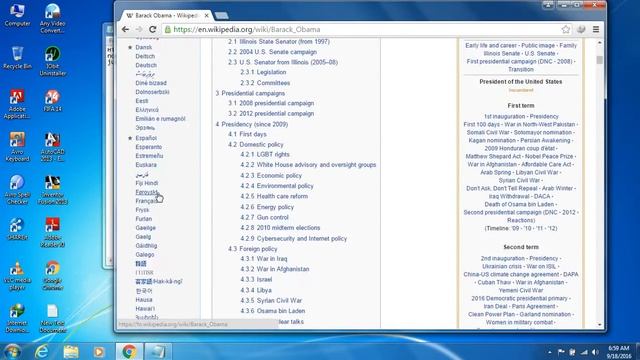
Task: Open Avro Keyboard desktop icon
Action: coord(17,147)
